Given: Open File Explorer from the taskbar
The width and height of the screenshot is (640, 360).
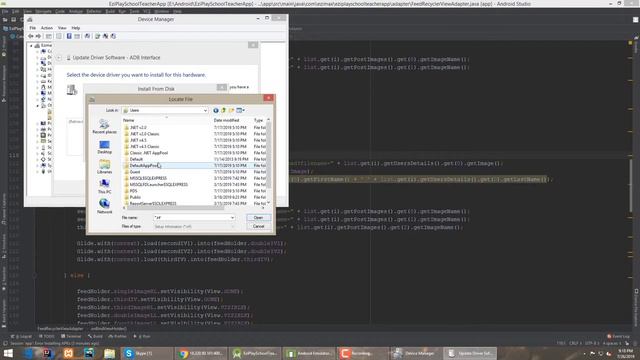Looking at the screenshot, I should click(109, 353).
